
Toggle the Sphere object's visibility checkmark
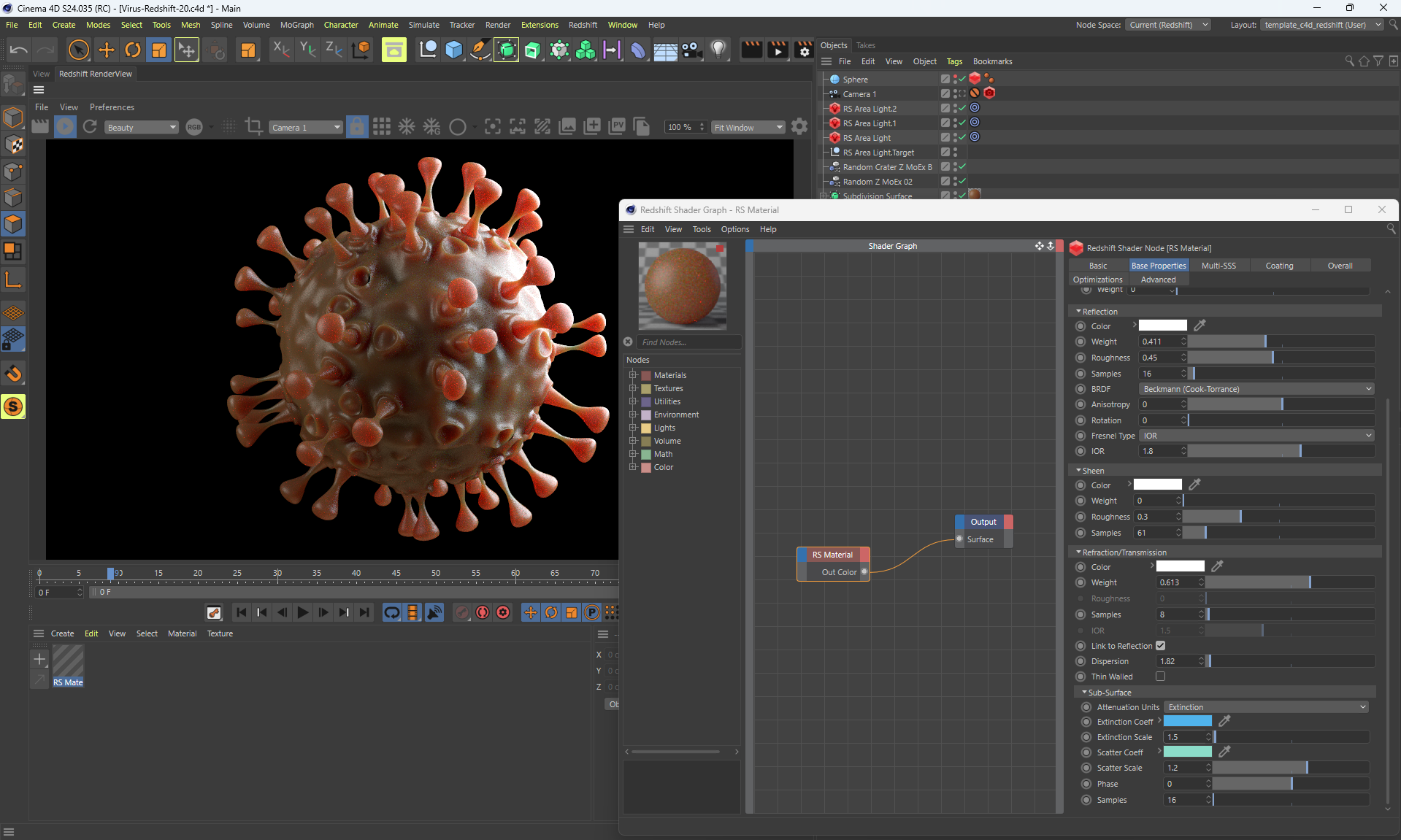962,79
